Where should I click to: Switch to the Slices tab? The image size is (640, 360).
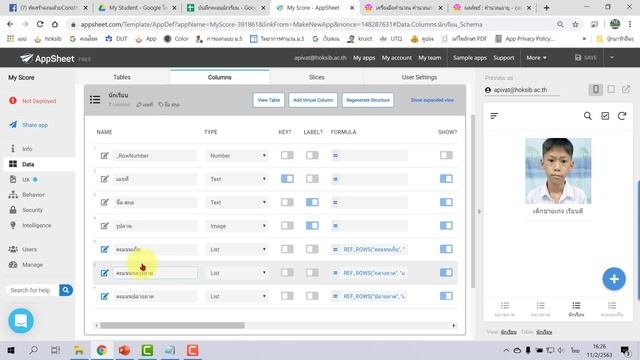pyautogui.click(x=317, y=77)
